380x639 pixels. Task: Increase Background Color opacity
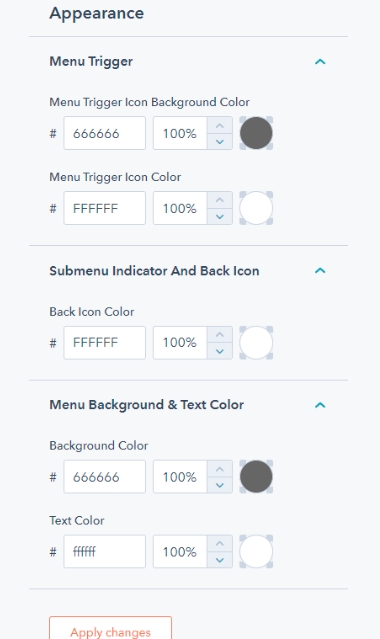point(220,469)
